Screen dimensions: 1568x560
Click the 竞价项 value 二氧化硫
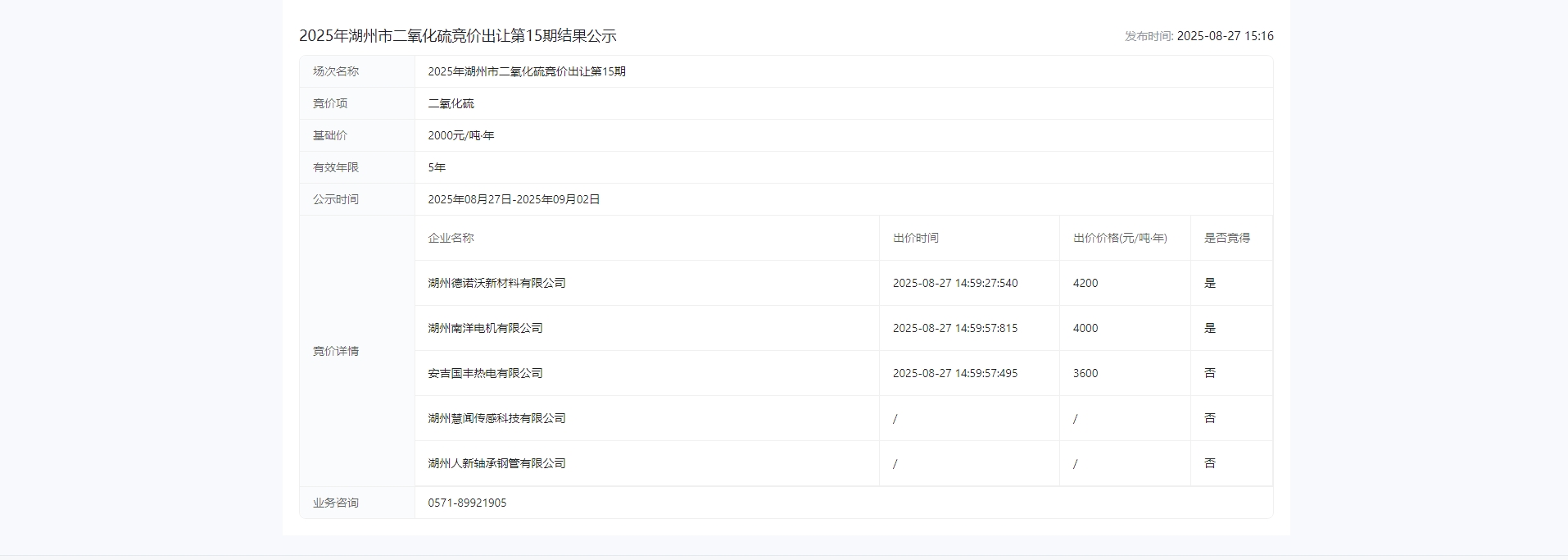[x=451, y=103]
